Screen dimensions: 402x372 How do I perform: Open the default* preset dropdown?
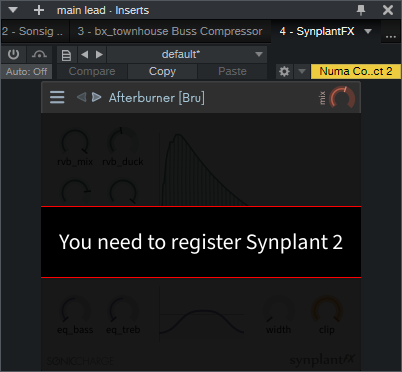(x=187, y=54)
